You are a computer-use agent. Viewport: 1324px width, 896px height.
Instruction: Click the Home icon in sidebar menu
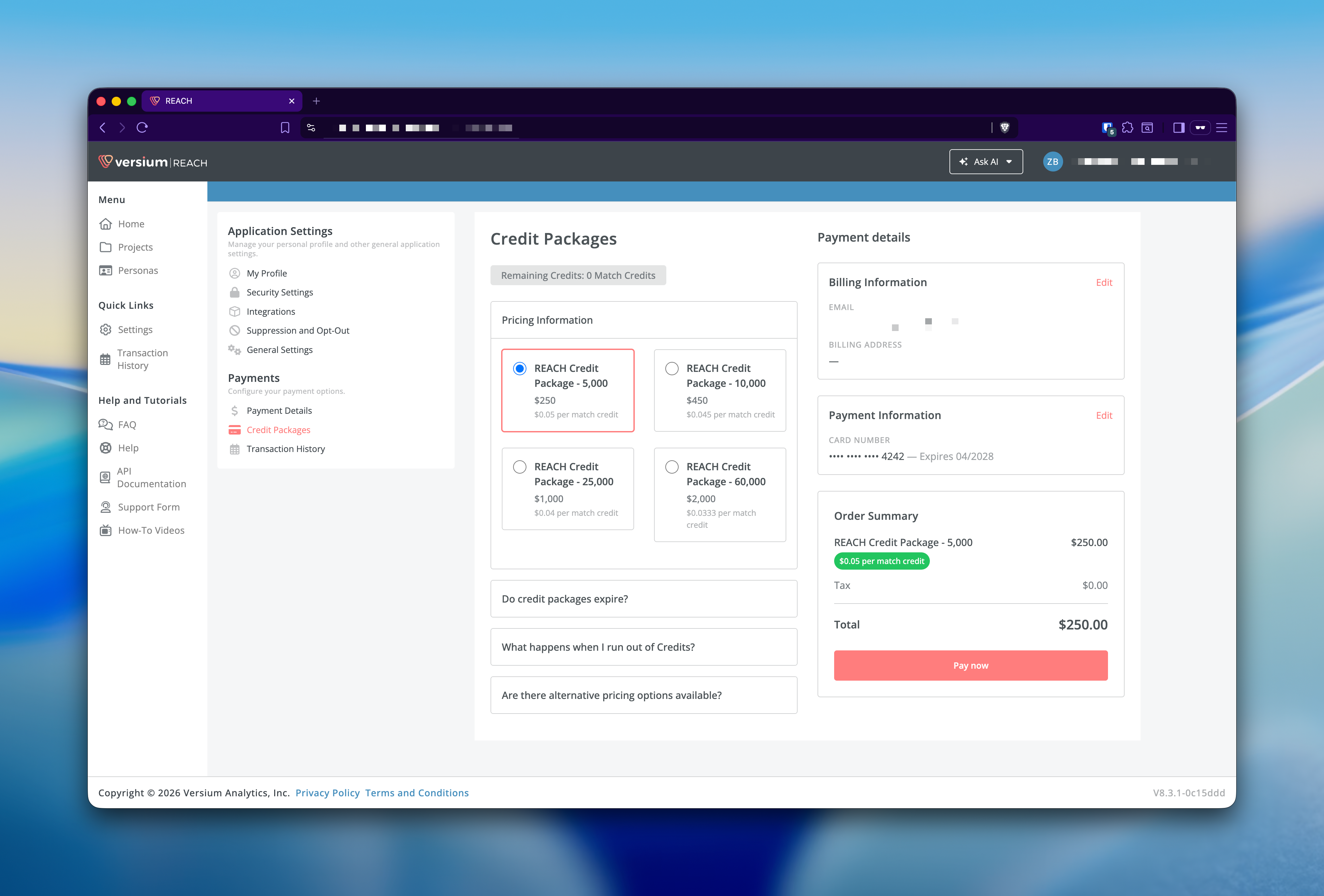(x=105, y=224)
